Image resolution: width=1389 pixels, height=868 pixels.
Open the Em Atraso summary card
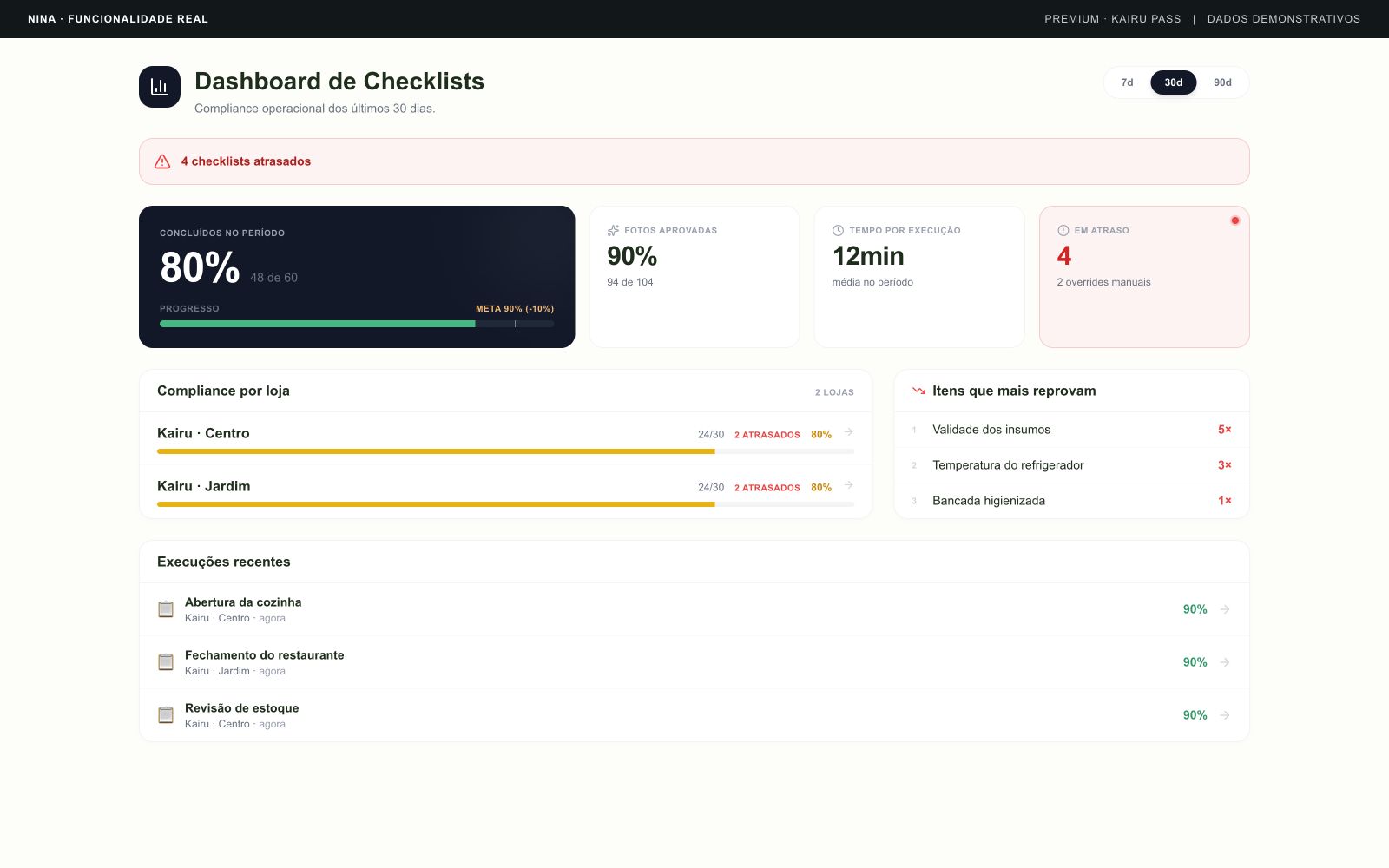1144,277
